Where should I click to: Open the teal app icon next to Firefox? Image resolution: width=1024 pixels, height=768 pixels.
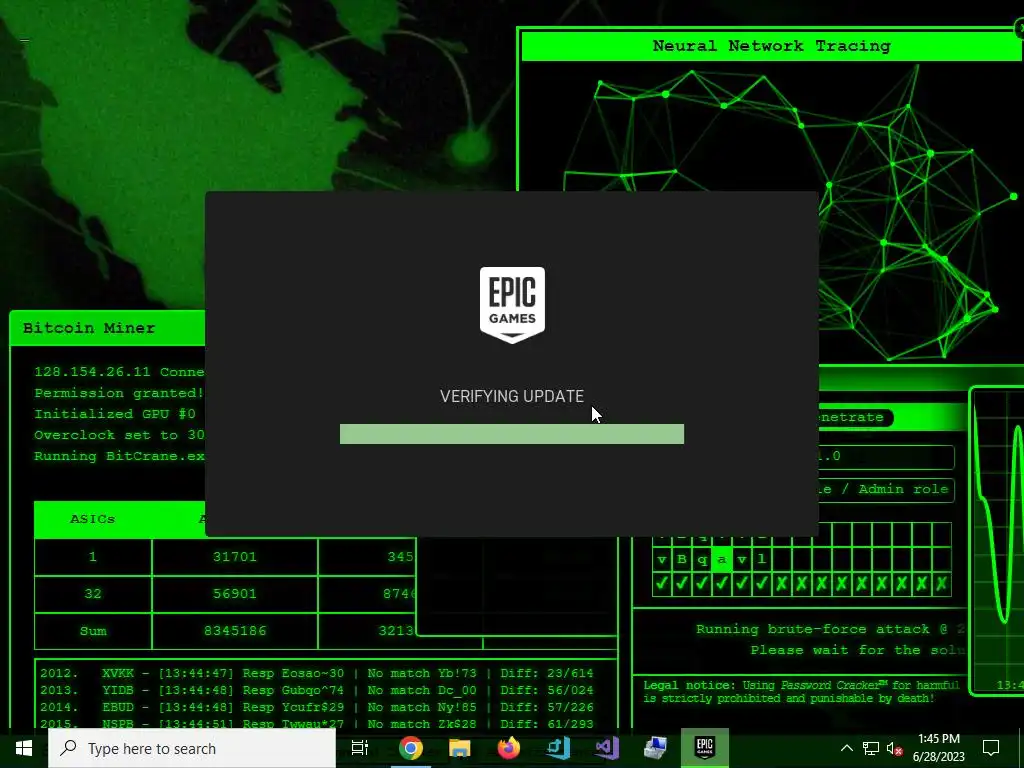558,748
